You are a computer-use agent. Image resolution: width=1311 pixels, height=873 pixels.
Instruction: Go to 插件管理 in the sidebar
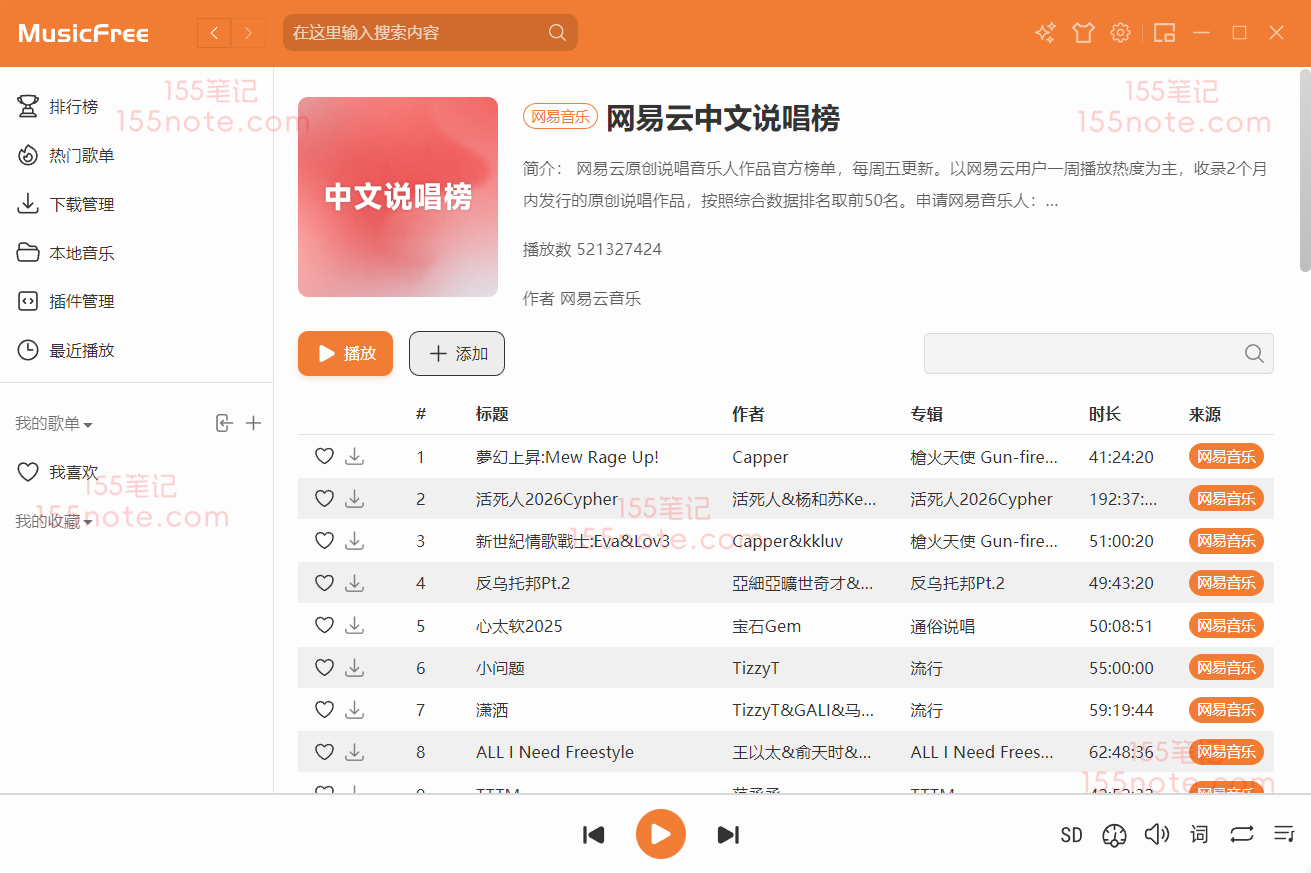pyautogui.click(x=81, y=301)
